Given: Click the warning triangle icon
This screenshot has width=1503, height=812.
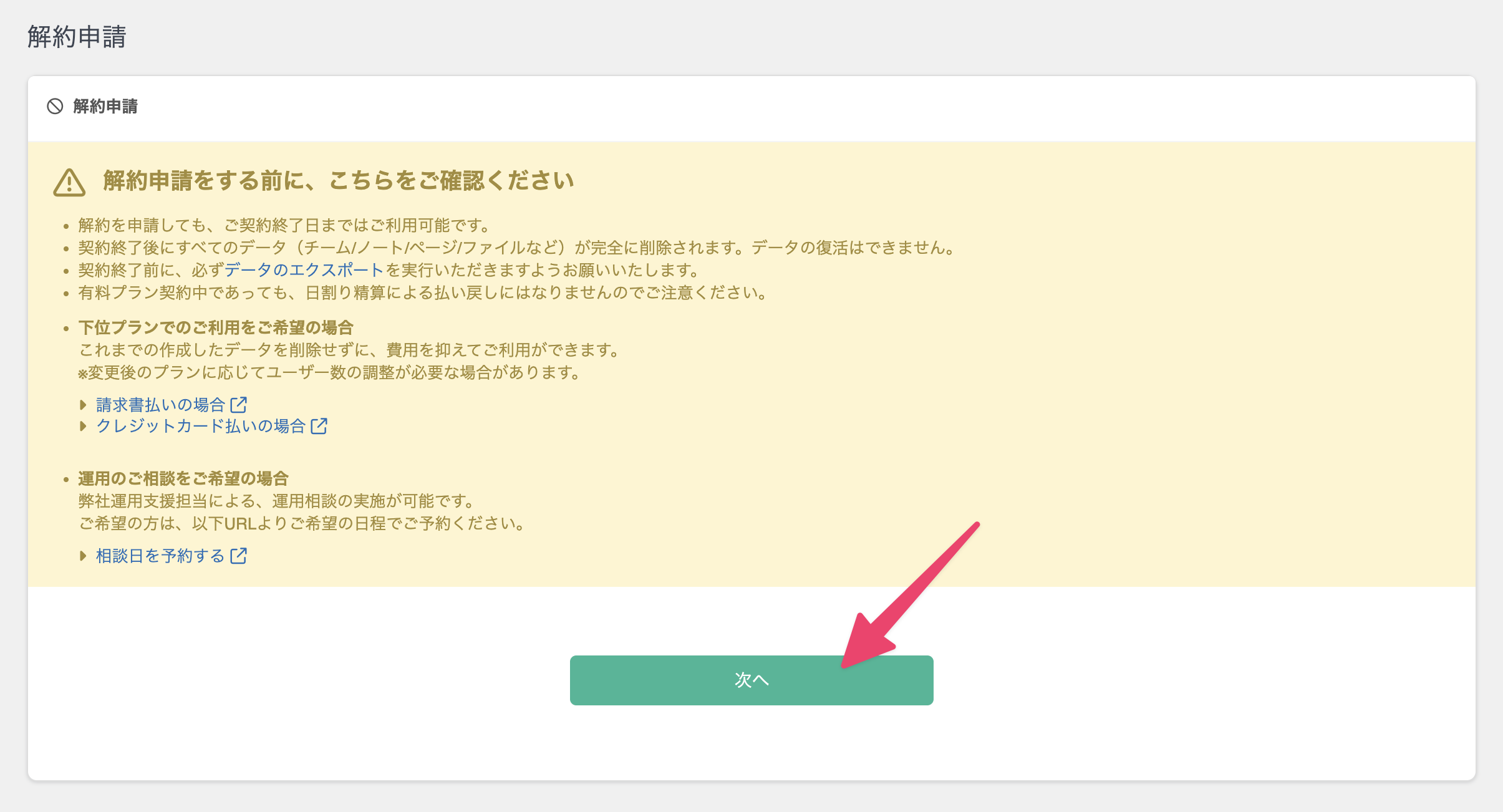Looking at the screenshot, I should tap(69, 182).
